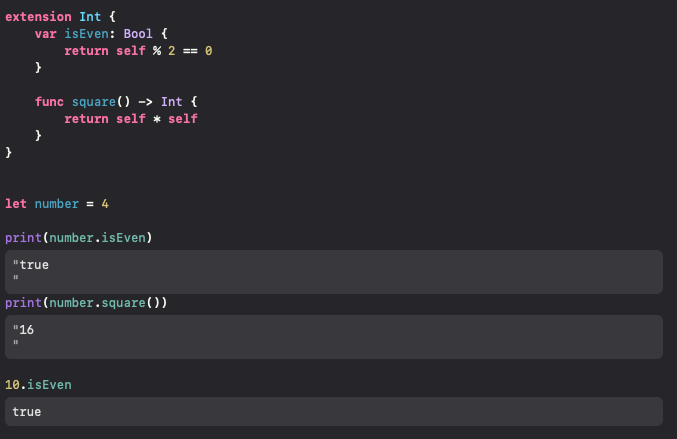Click the final 'true' result box
This screenshot has width=677, height=439.
point(334,411)
